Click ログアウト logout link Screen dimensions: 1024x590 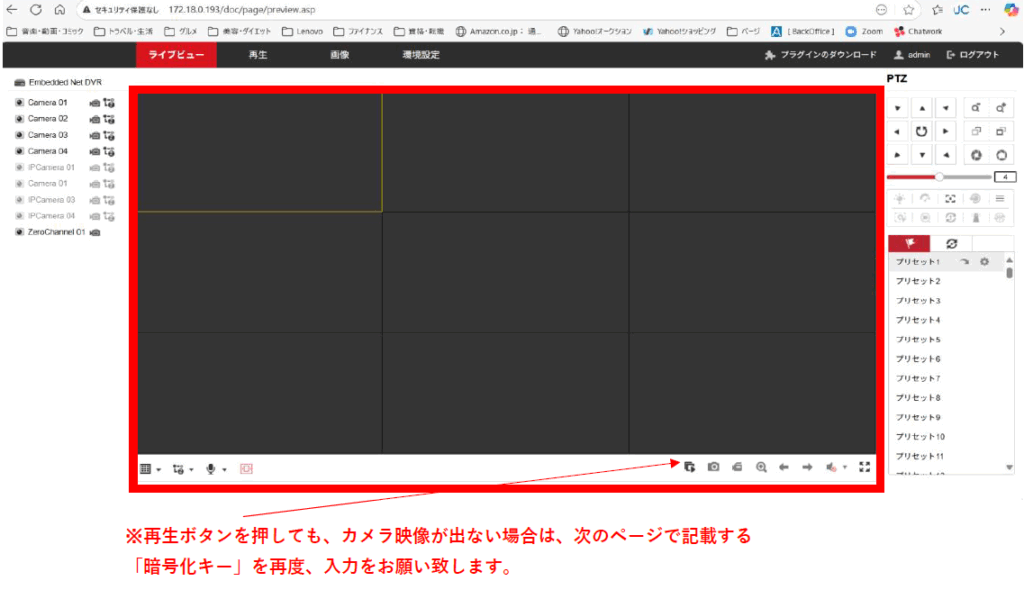[972, 55]
